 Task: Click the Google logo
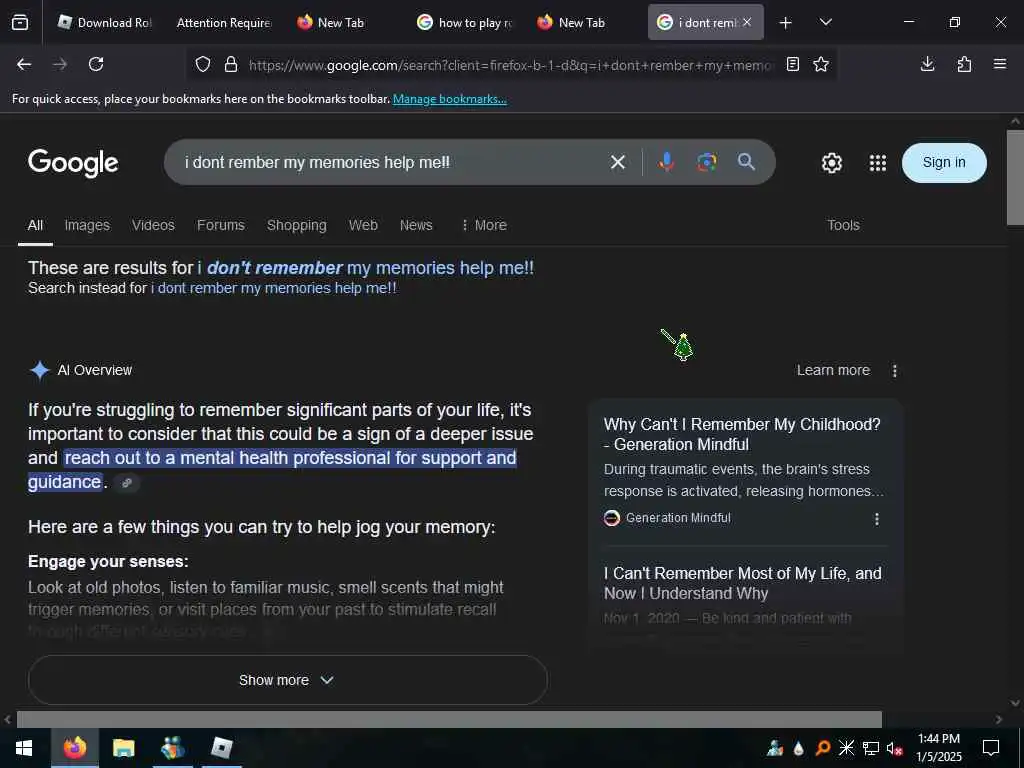click(x=73, y=163)
